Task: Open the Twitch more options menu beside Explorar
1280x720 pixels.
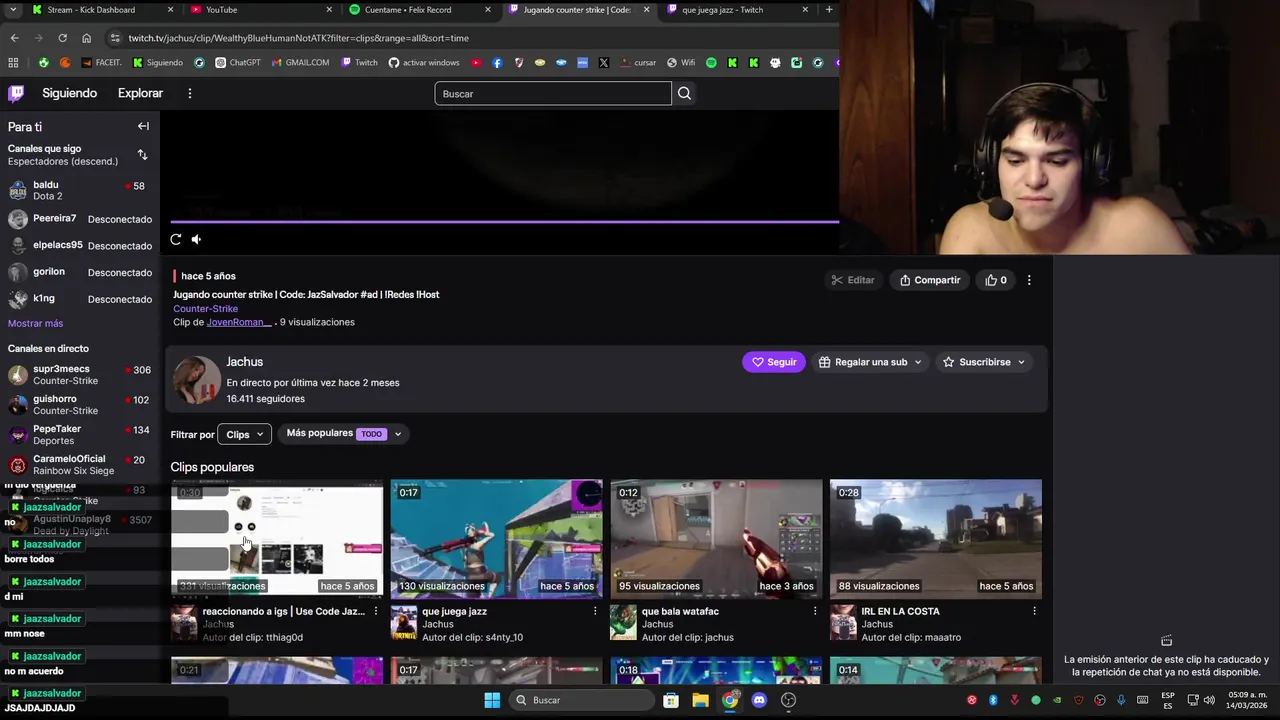Action: pyautogui.click(x=189, y=93)
